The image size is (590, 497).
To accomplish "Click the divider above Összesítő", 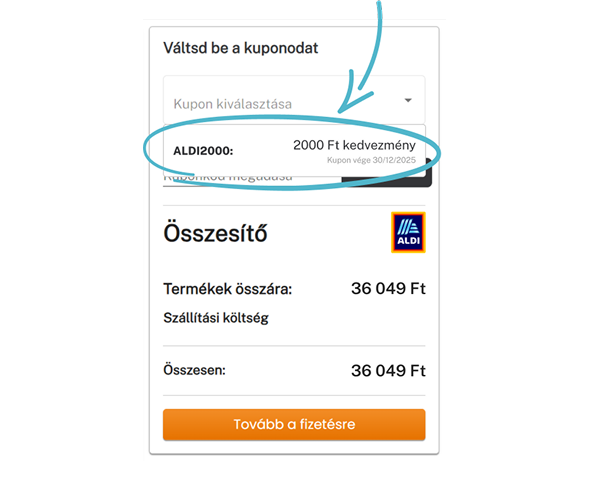I will (294, 205).
